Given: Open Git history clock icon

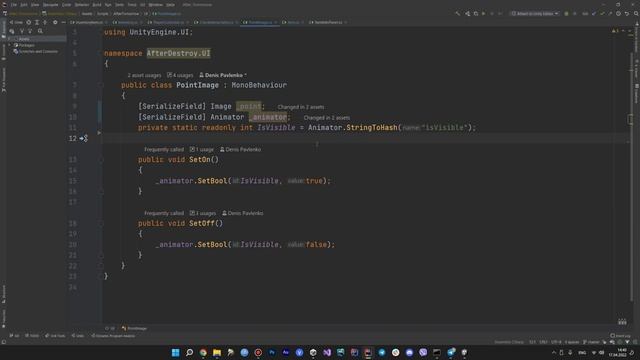Looking at the screenshot, I should pos(618,13).
